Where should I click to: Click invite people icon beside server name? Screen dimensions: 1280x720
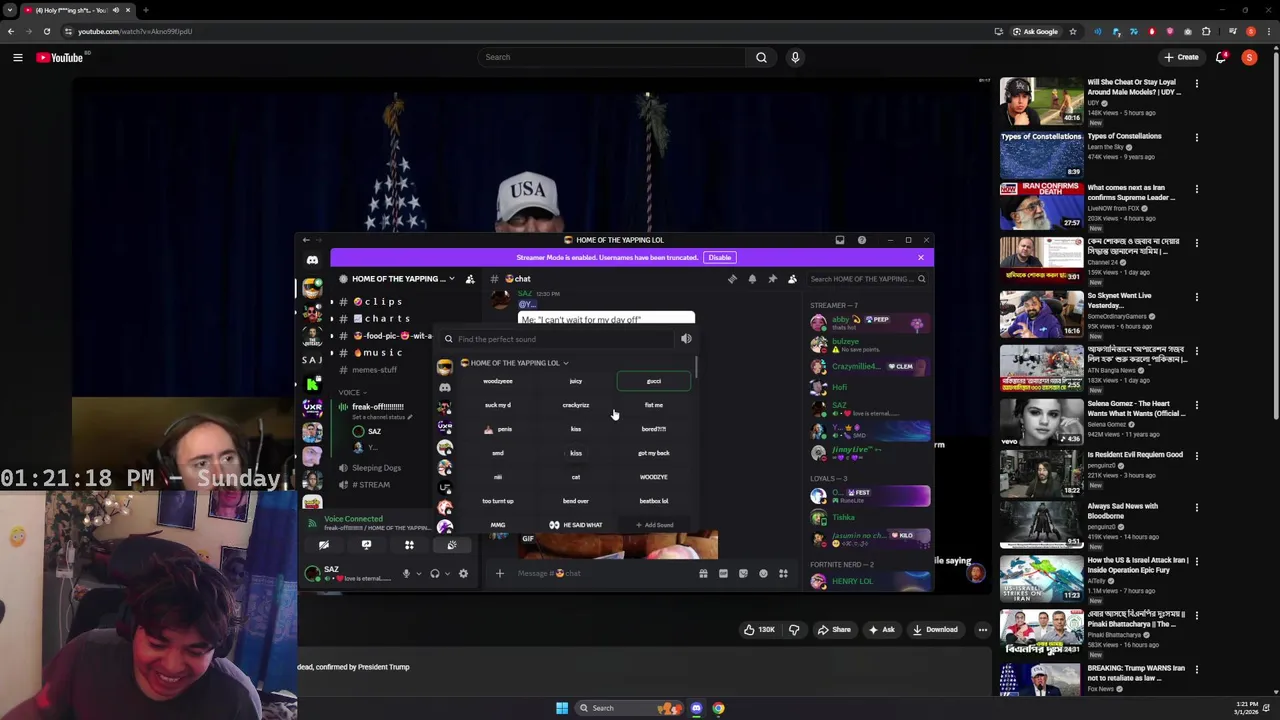click(470, 279)
